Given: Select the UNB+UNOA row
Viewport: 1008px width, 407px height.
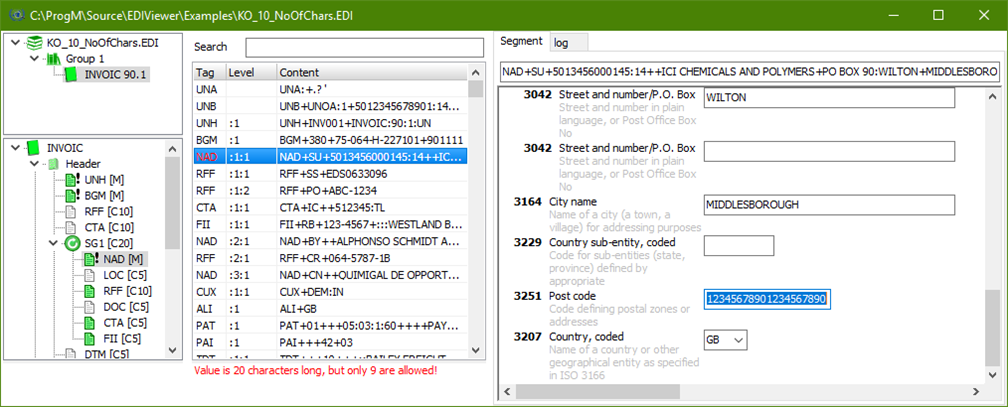Looking at the screenshot, I should pyautogui.click(x=331, y=106).
